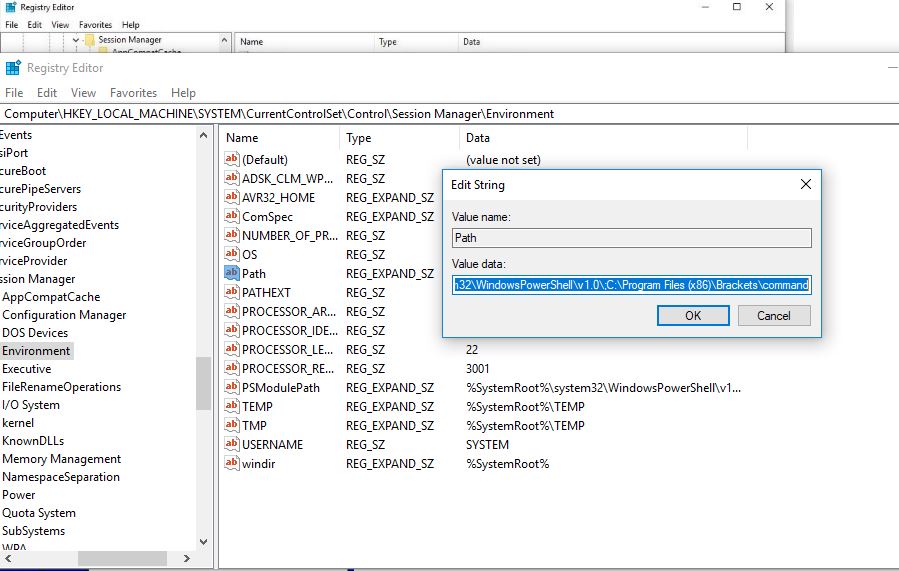899x571 pixels.
Task: Click the front Registry Editor title icon
Action: coord(13,68)
